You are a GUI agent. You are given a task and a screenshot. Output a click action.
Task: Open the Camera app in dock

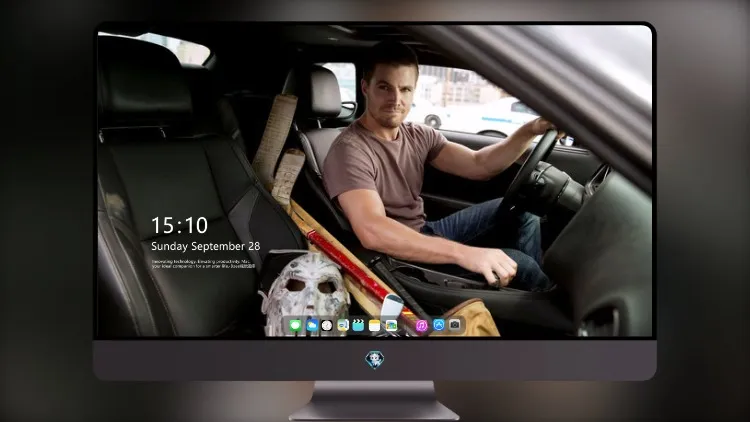pyautogui.click(x=455, y=325)
